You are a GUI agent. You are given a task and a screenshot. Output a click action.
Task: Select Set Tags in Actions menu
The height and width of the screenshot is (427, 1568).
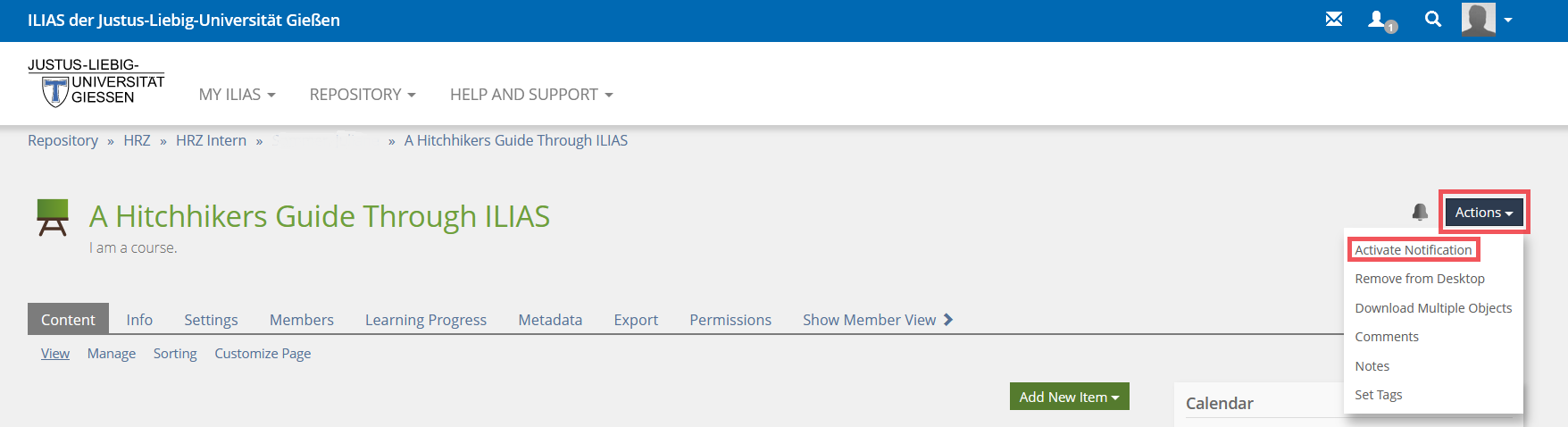tap(1378, 395)
